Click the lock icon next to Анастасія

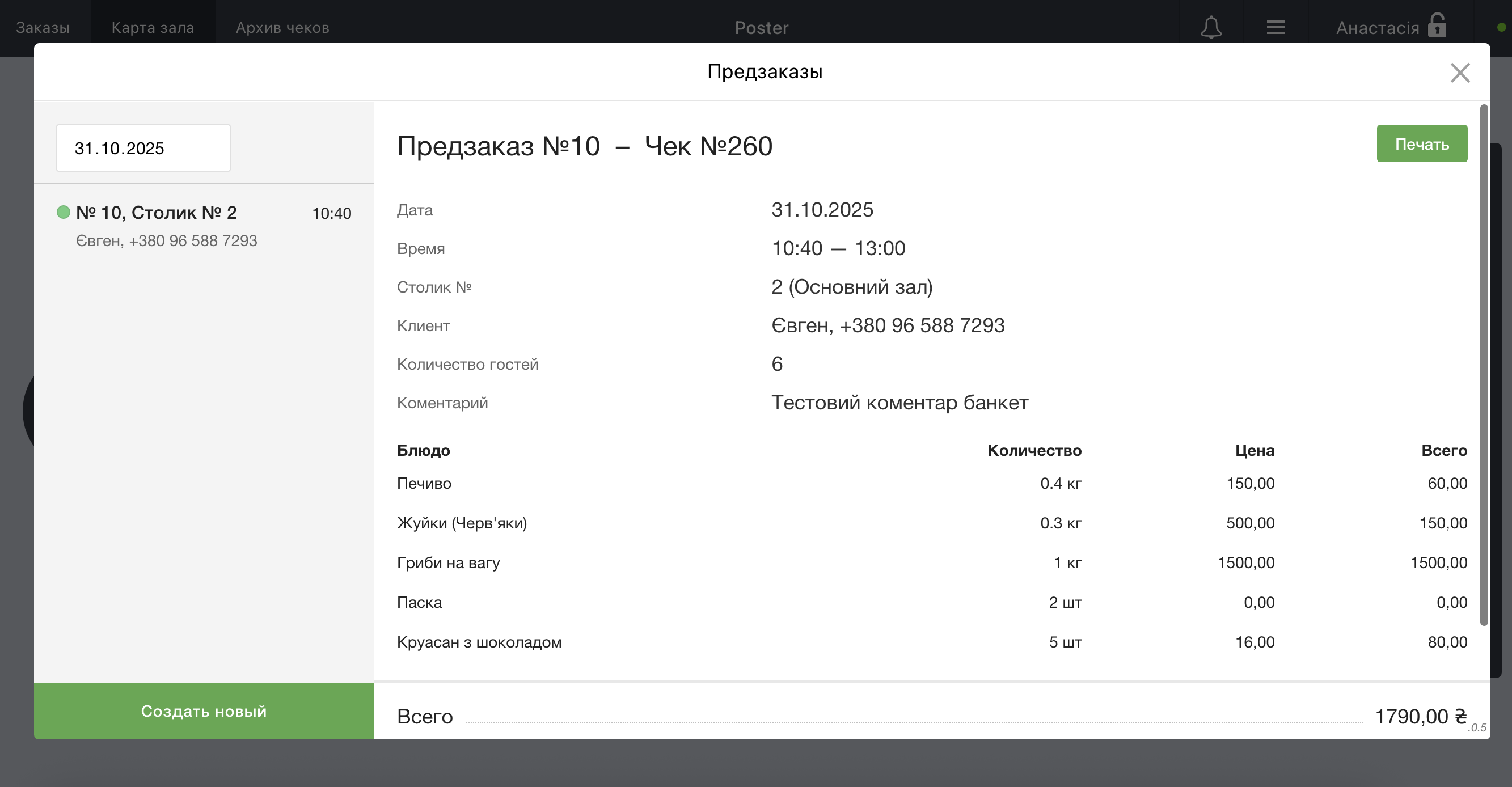pyautogui.click(x=1437, y=26)
